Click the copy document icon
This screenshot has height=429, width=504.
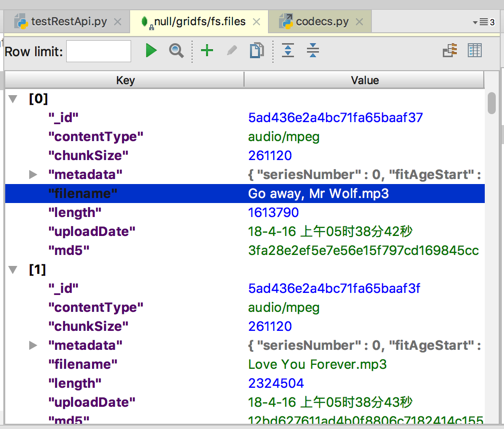[x=257, y=51]
